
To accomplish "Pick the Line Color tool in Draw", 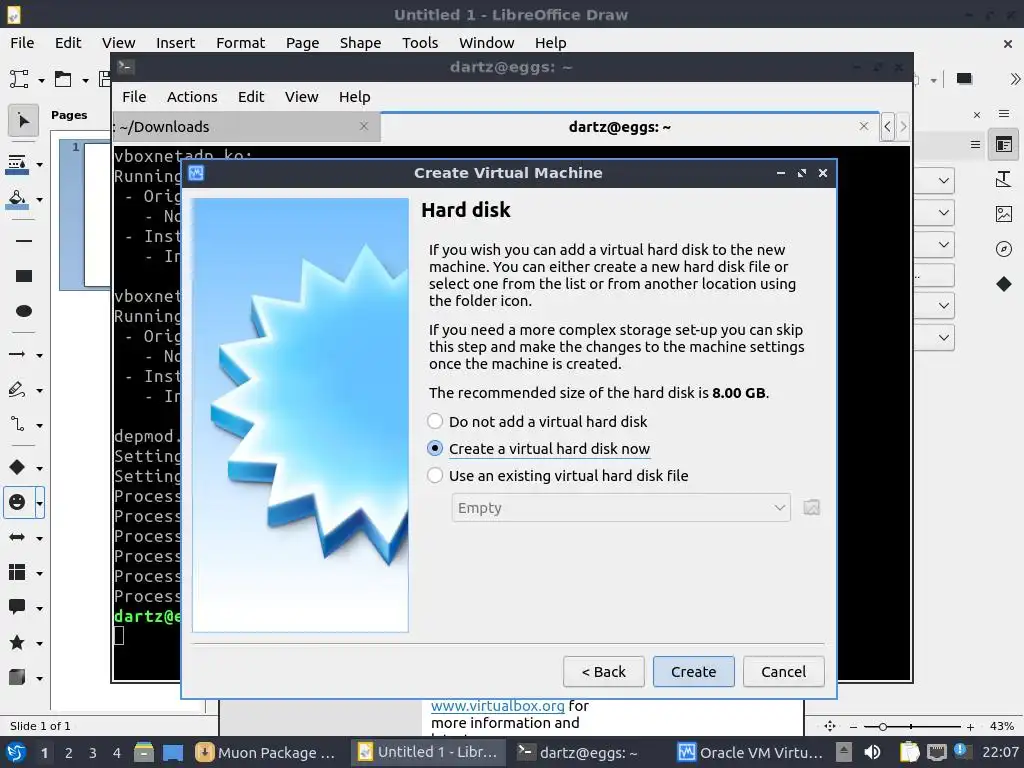I will pos(18,165).
